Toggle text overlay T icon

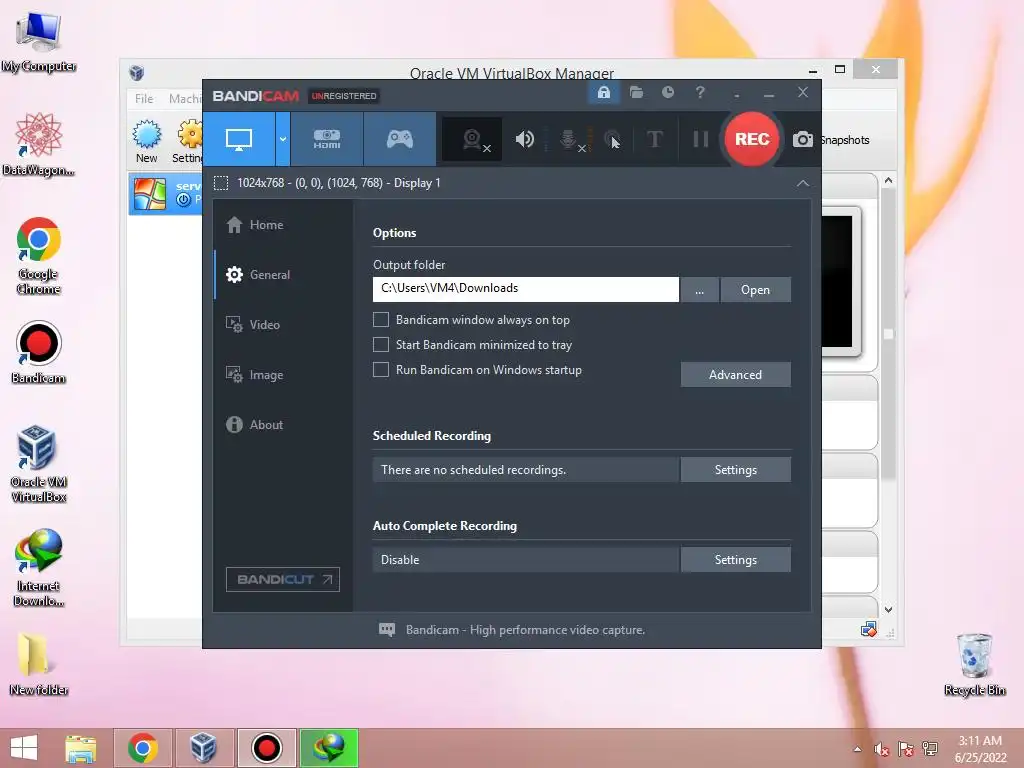pyautogui.click(x=654, y=139)
